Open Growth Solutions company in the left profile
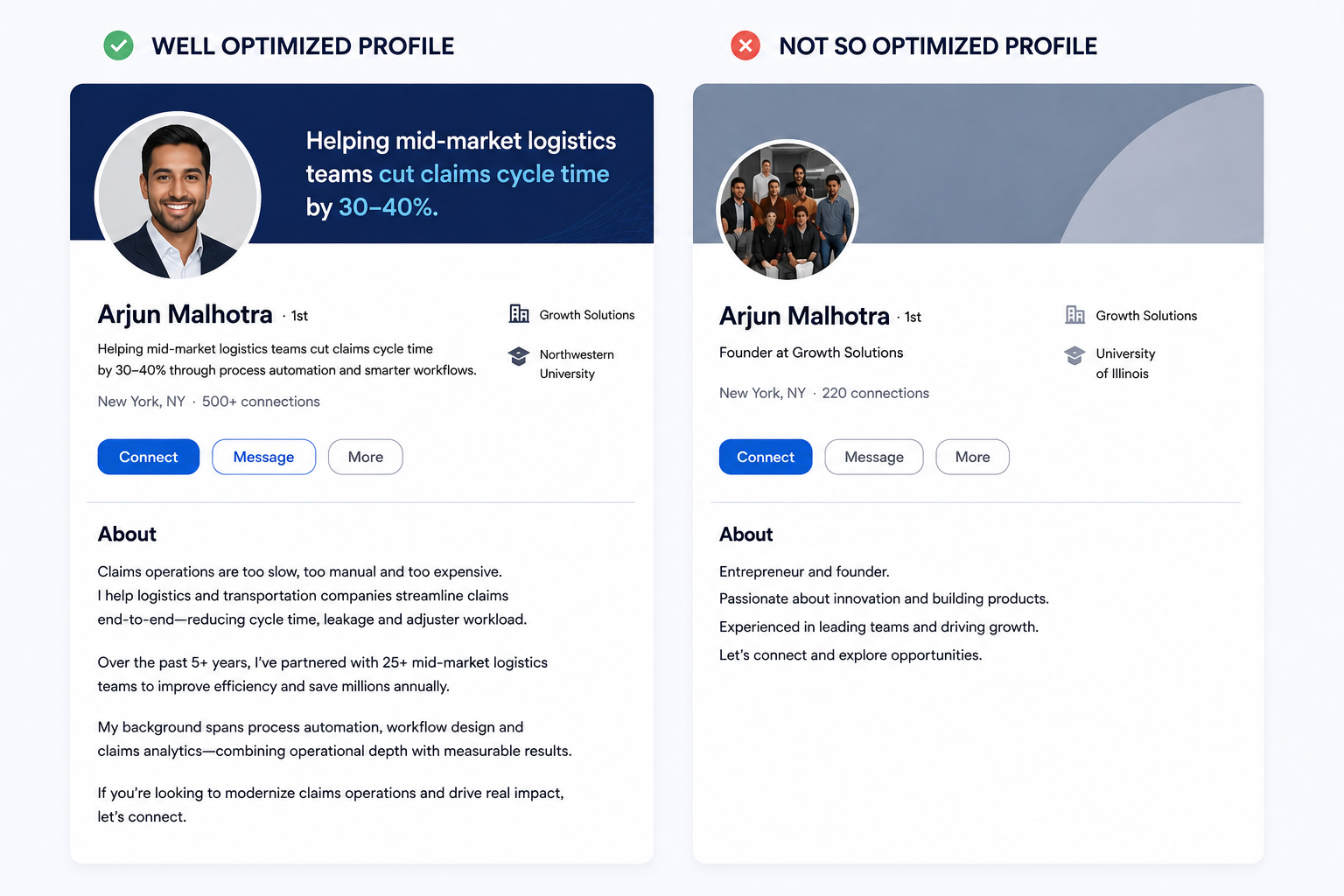The width and height of the screenshot is (1344, 896). pyautogui.click(x=587, y=315)
